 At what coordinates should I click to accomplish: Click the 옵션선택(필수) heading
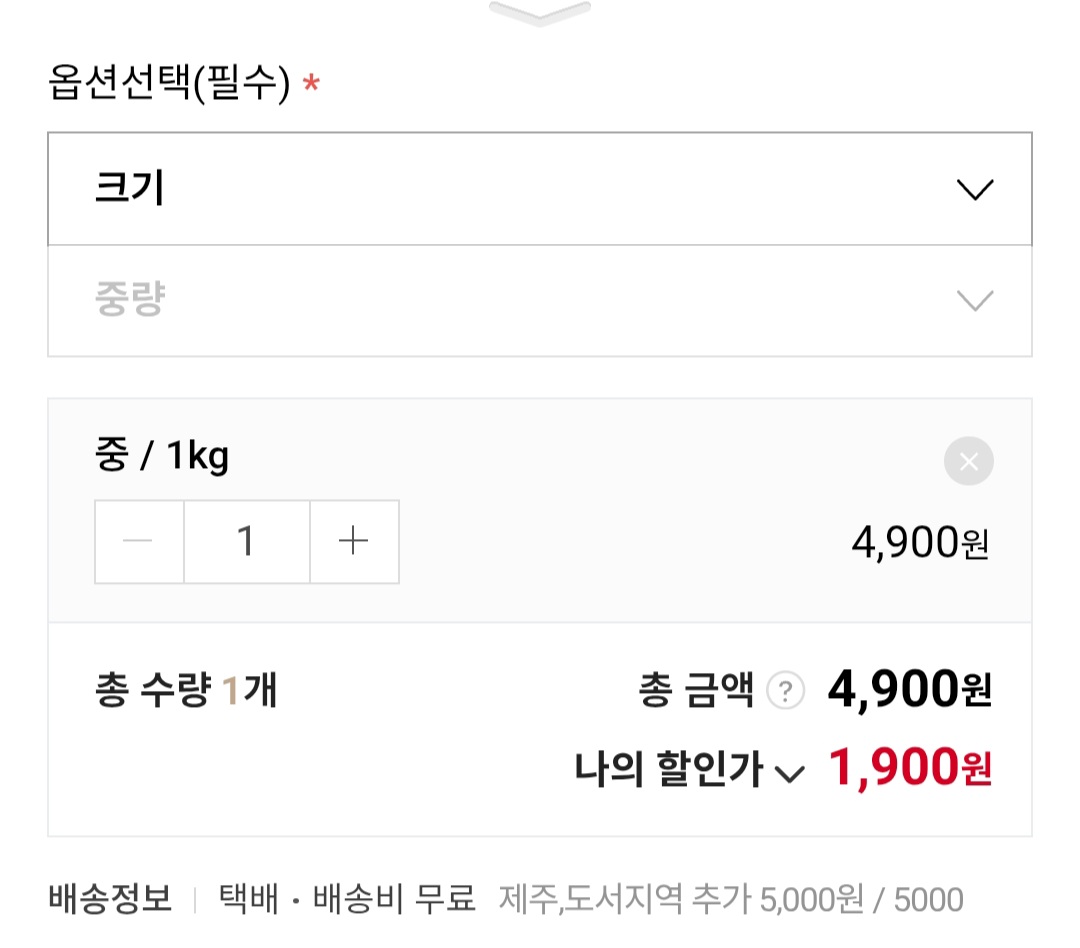click(x=169, y=84)
